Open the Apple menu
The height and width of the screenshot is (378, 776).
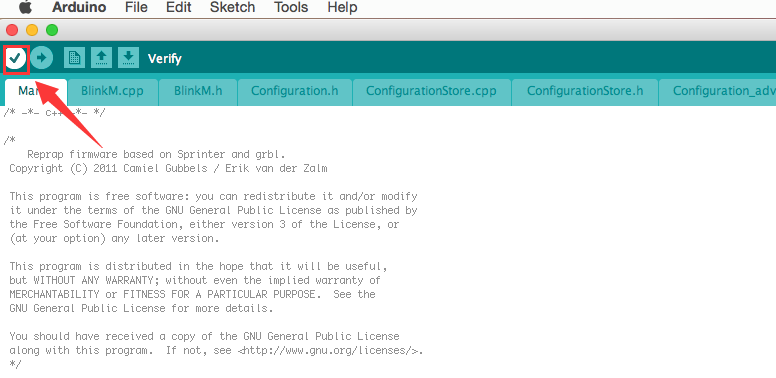pyautogui.click(x=25, y=7)
